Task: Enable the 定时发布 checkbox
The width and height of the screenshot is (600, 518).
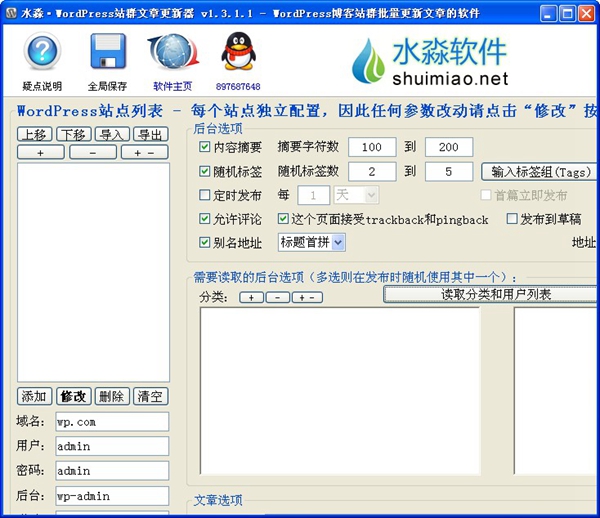Action: click(x=204, y=195)
